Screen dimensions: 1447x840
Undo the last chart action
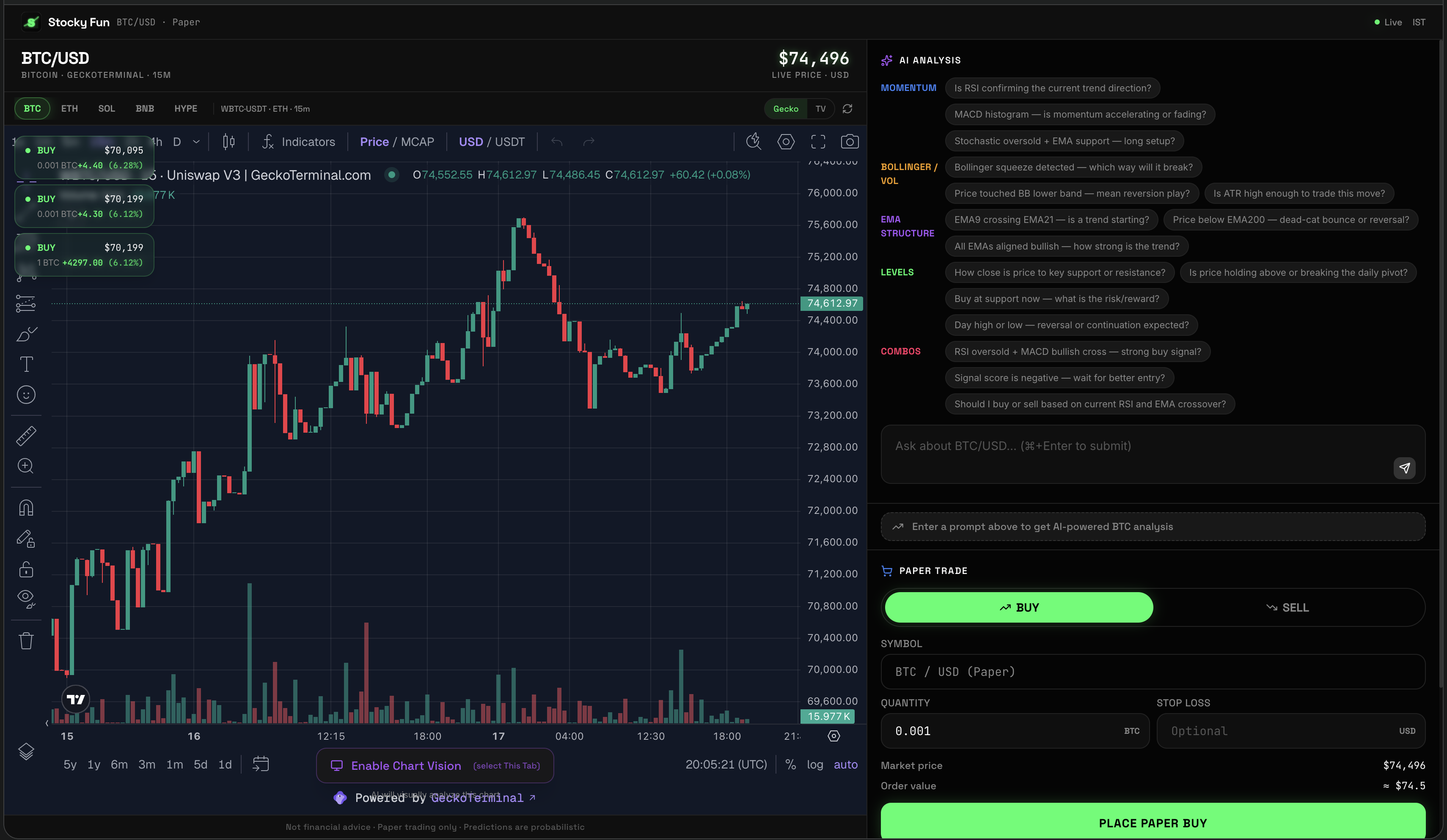556,141
